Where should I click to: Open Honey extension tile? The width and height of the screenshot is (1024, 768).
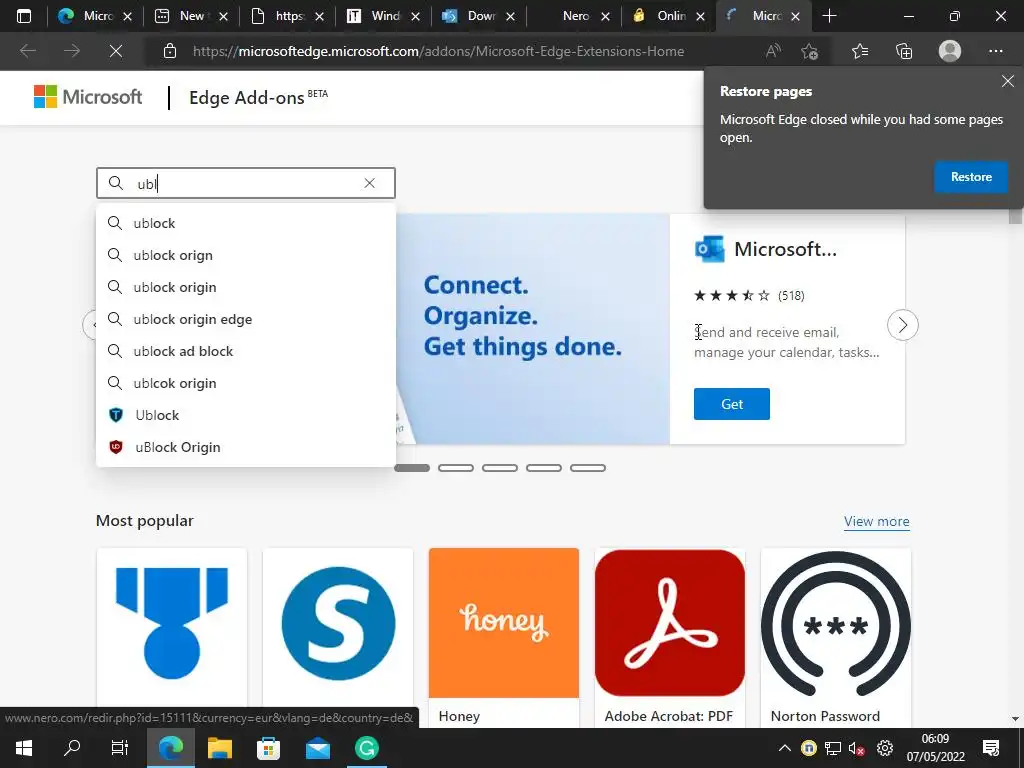504,637
